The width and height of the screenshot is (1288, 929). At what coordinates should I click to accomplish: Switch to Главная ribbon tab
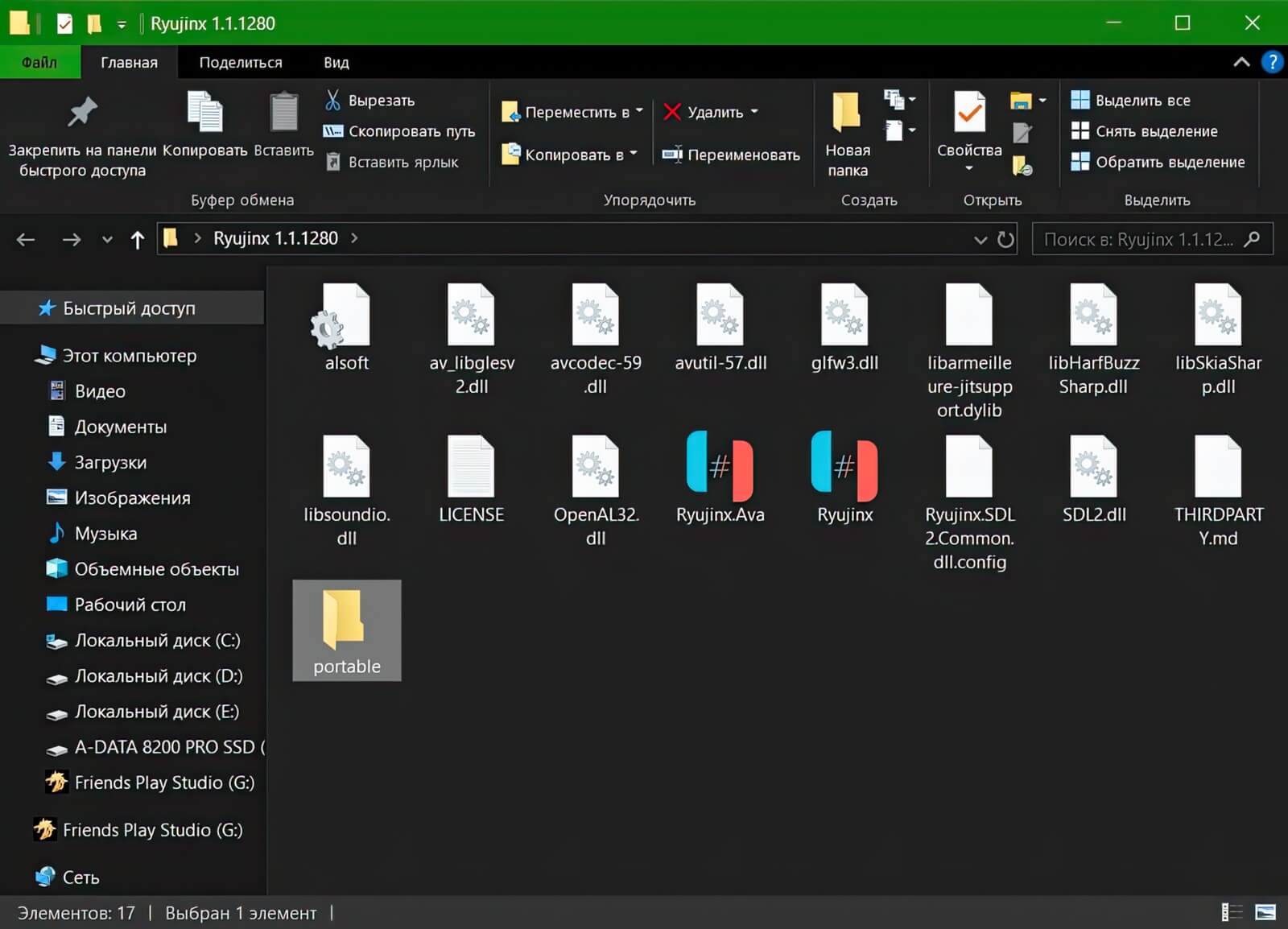(x=129, y=62)
